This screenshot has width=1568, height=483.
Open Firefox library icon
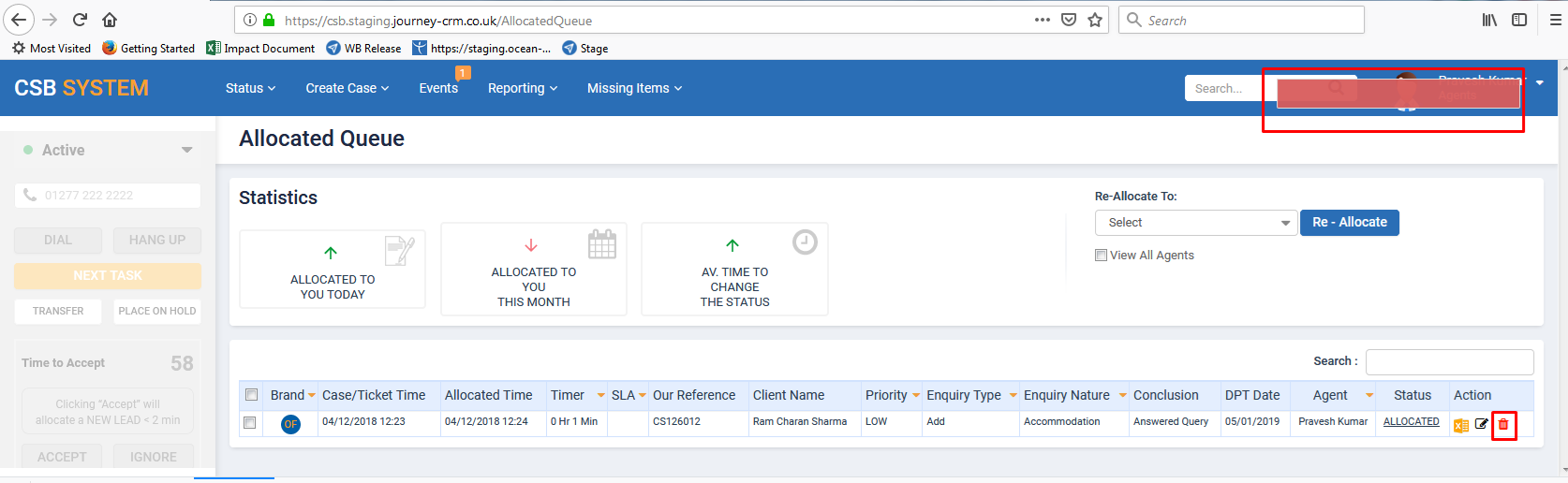1489,20
